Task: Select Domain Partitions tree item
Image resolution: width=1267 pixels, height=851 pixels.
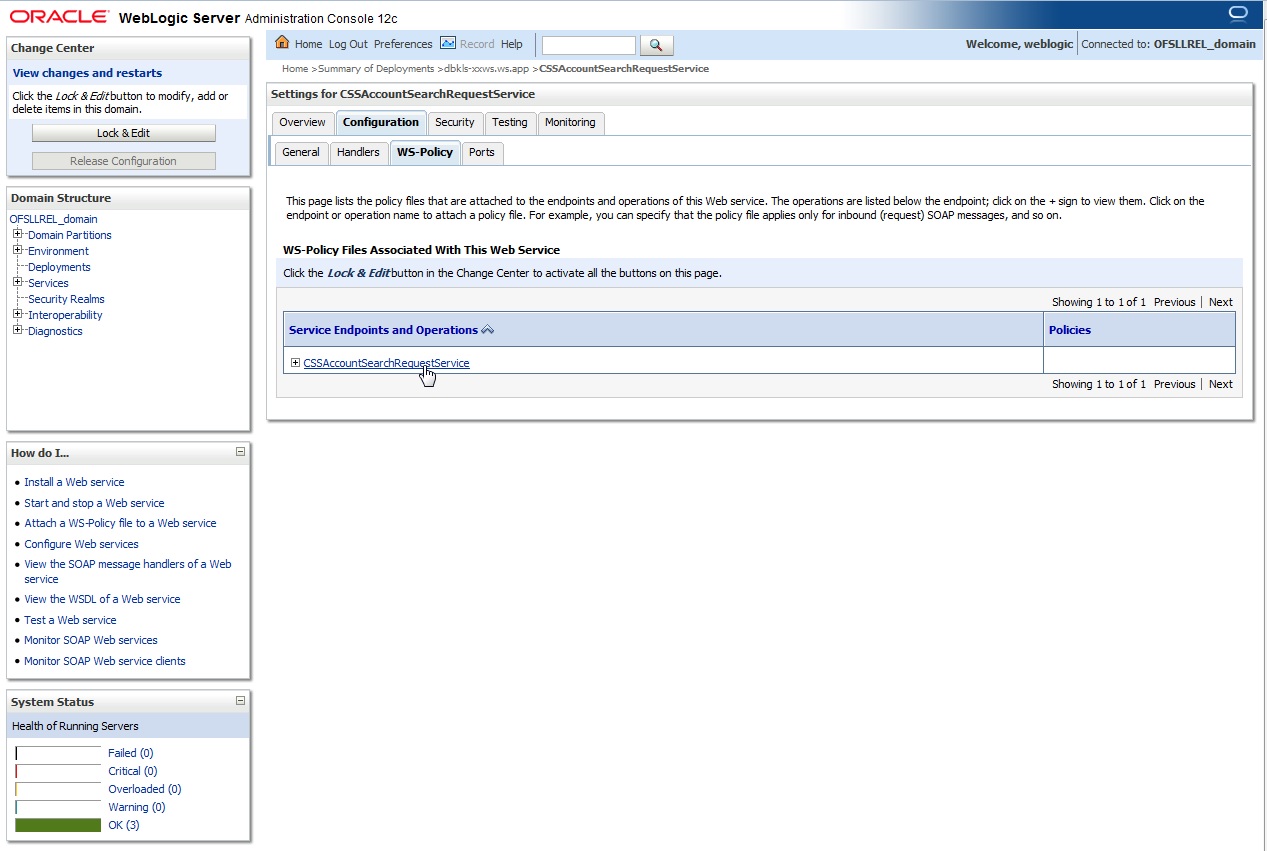Action: [x=70, y=235]
